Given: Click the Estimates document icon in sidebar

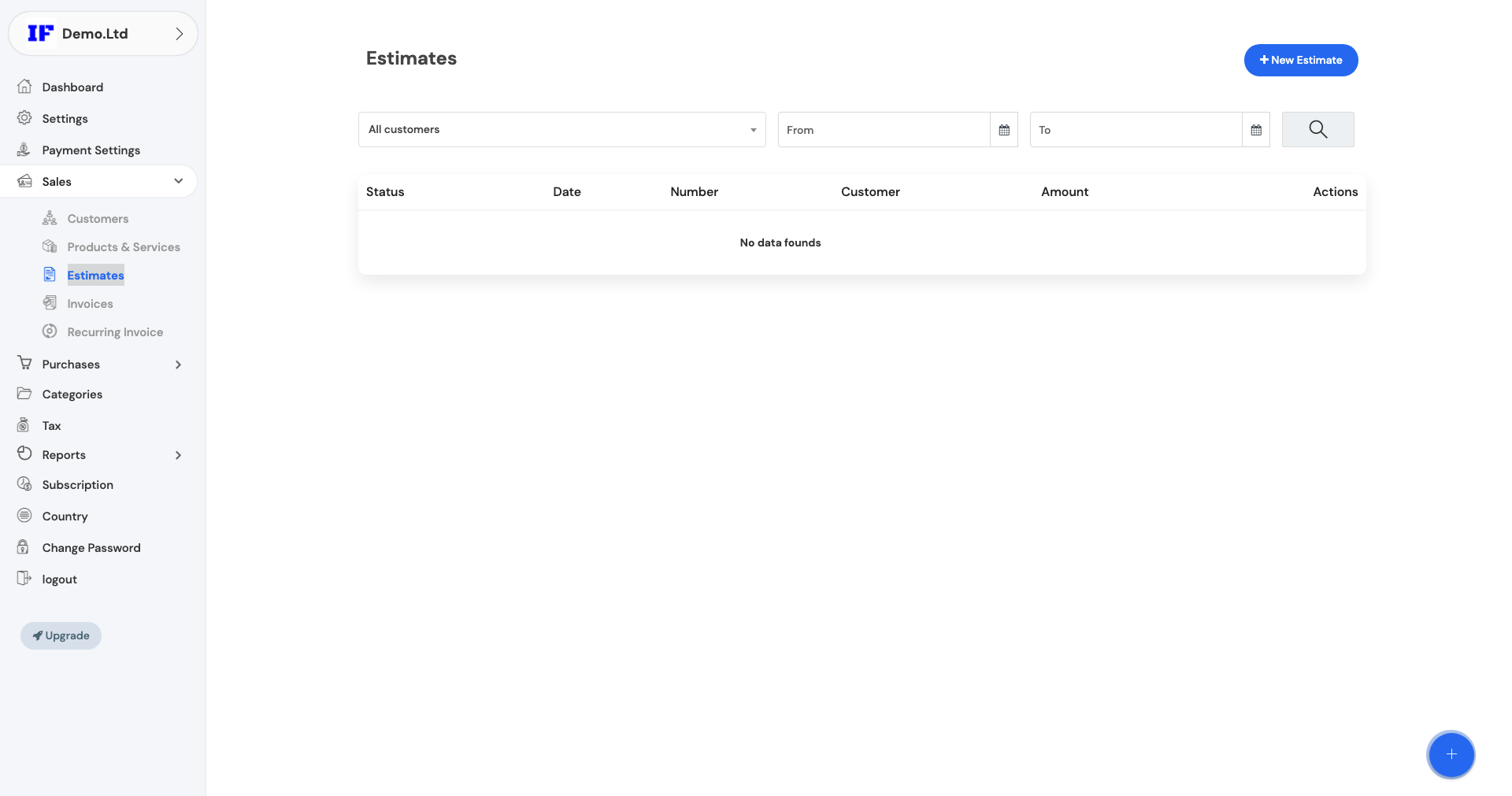Looking at the screenshot, I should (50, 275).
